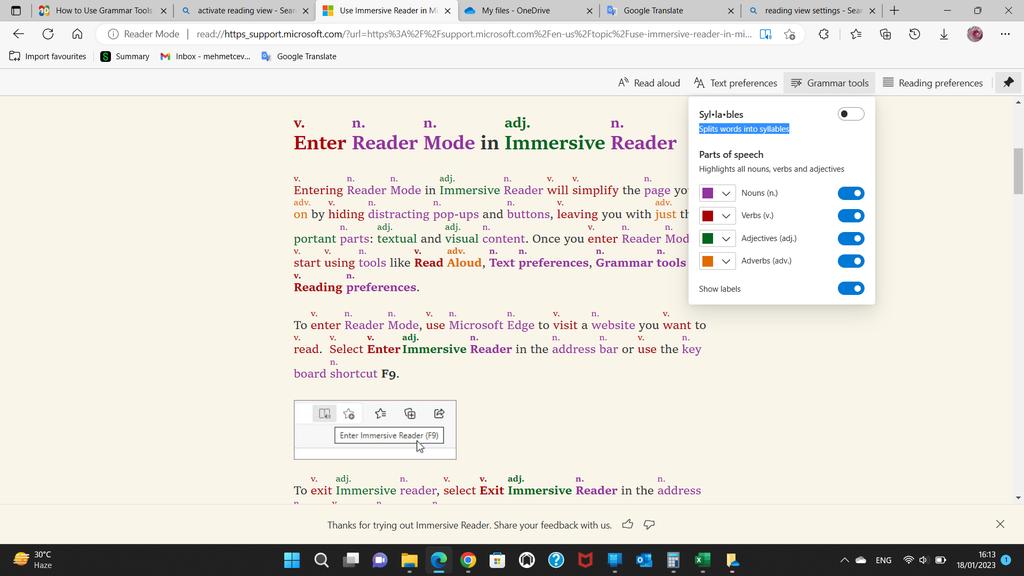
Task: Open the browser History icon
Action: (914, 34)
